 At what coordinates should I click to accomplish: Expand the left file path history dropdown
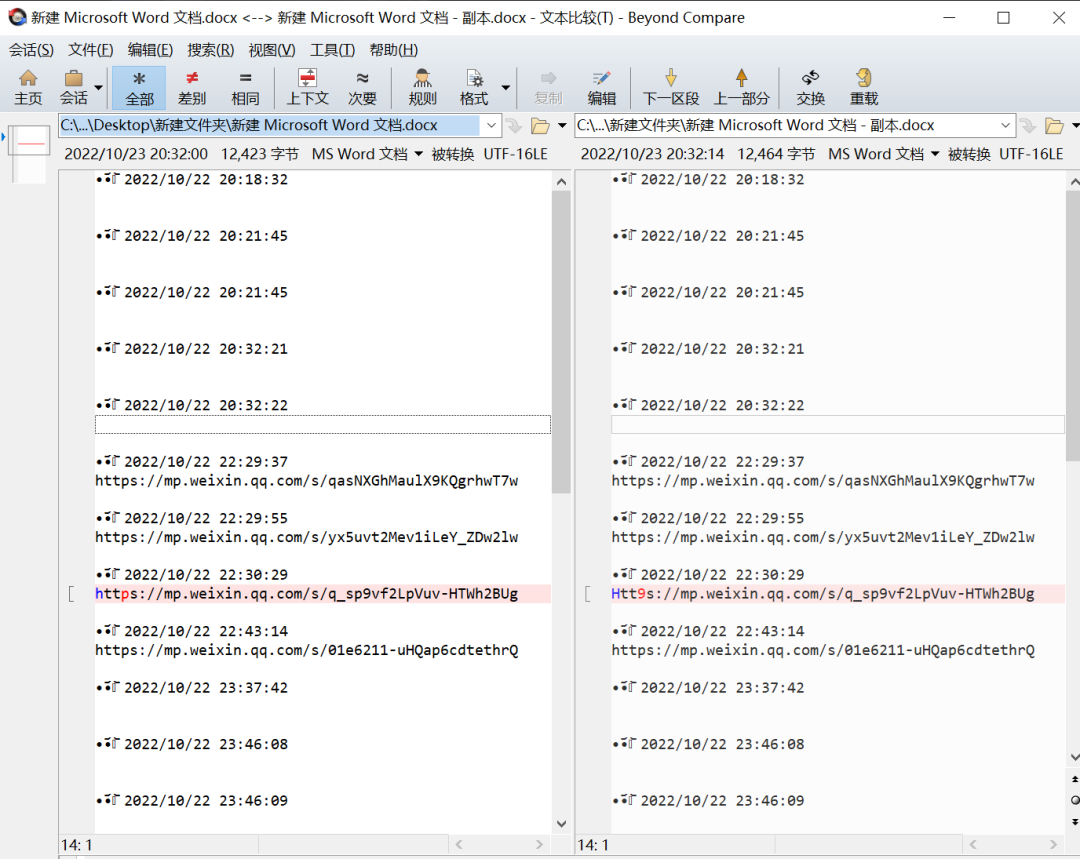491,125
